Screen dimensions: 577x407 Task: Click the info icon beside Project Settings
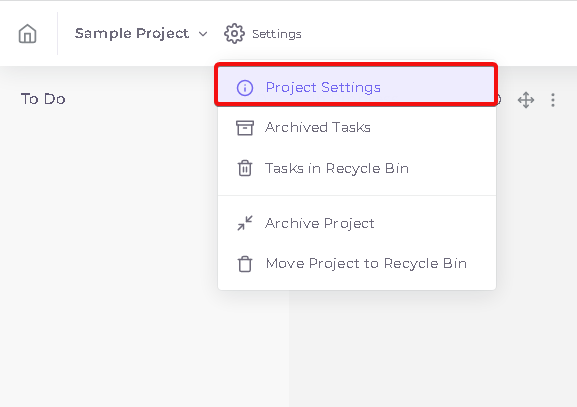[x=245, y=88]
